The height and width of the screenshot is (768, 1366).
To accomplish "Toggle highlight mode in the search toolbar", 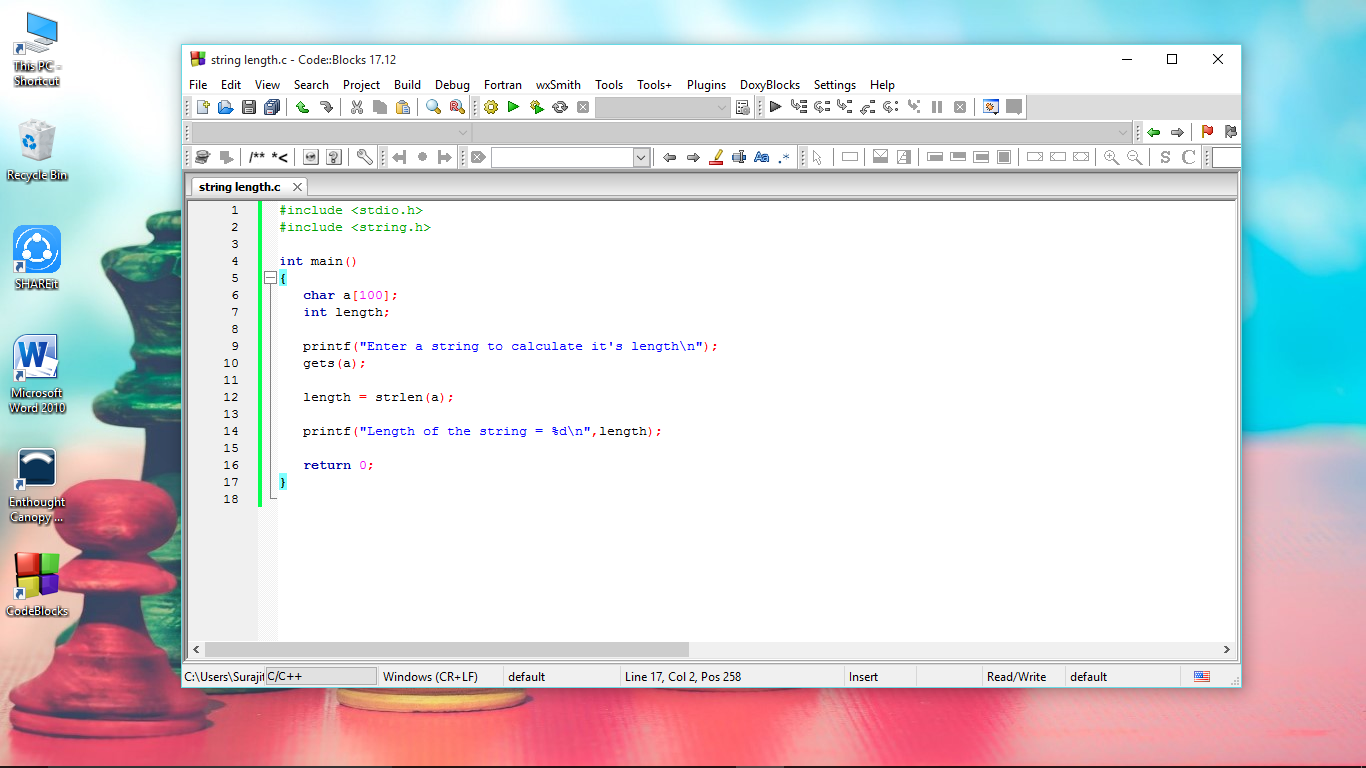I will point(717,157).
